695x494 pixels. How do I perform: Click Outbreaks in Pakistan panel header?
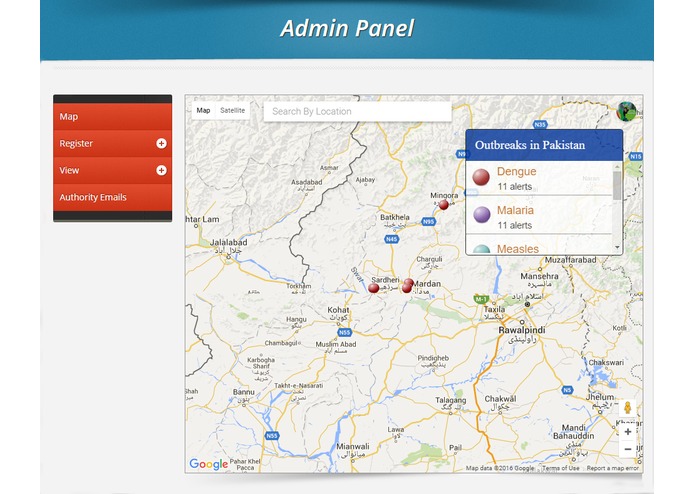544,145
